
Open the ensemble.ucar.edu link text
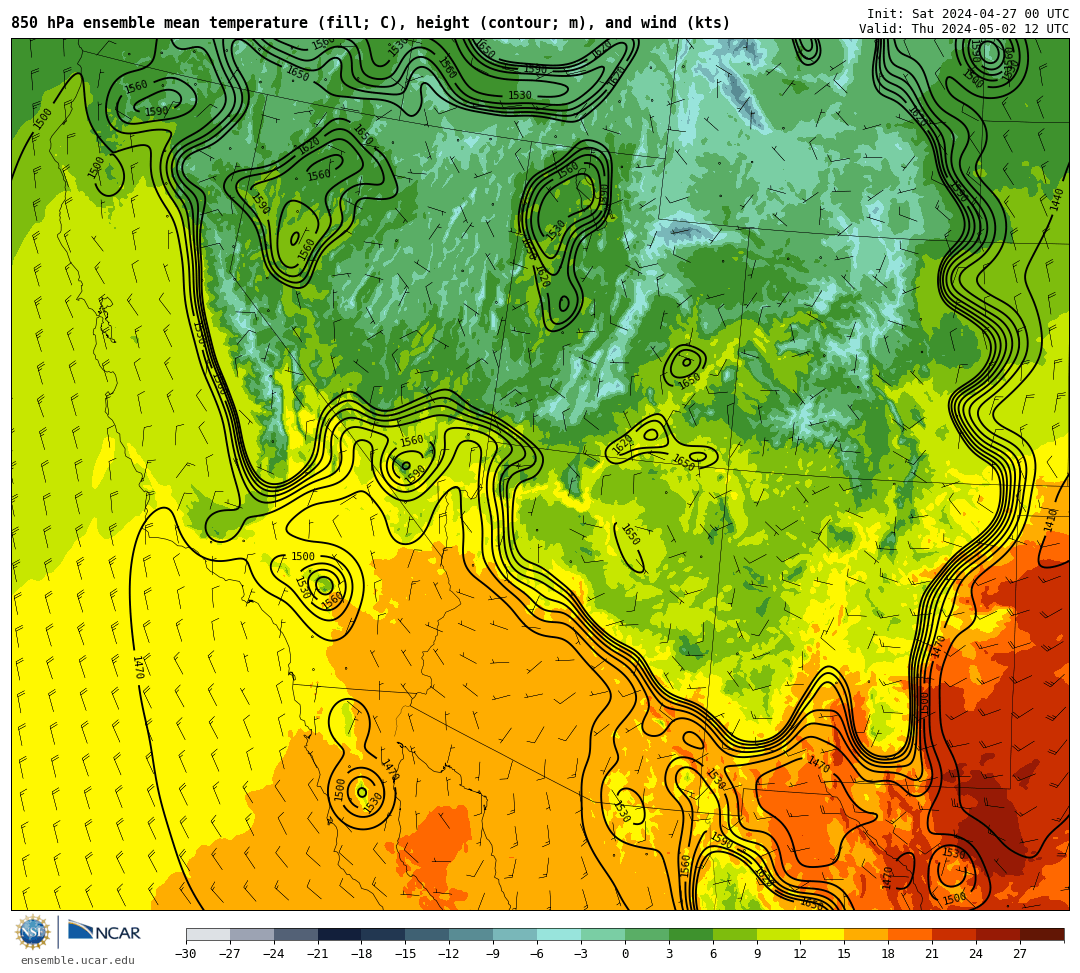(77, 960)
